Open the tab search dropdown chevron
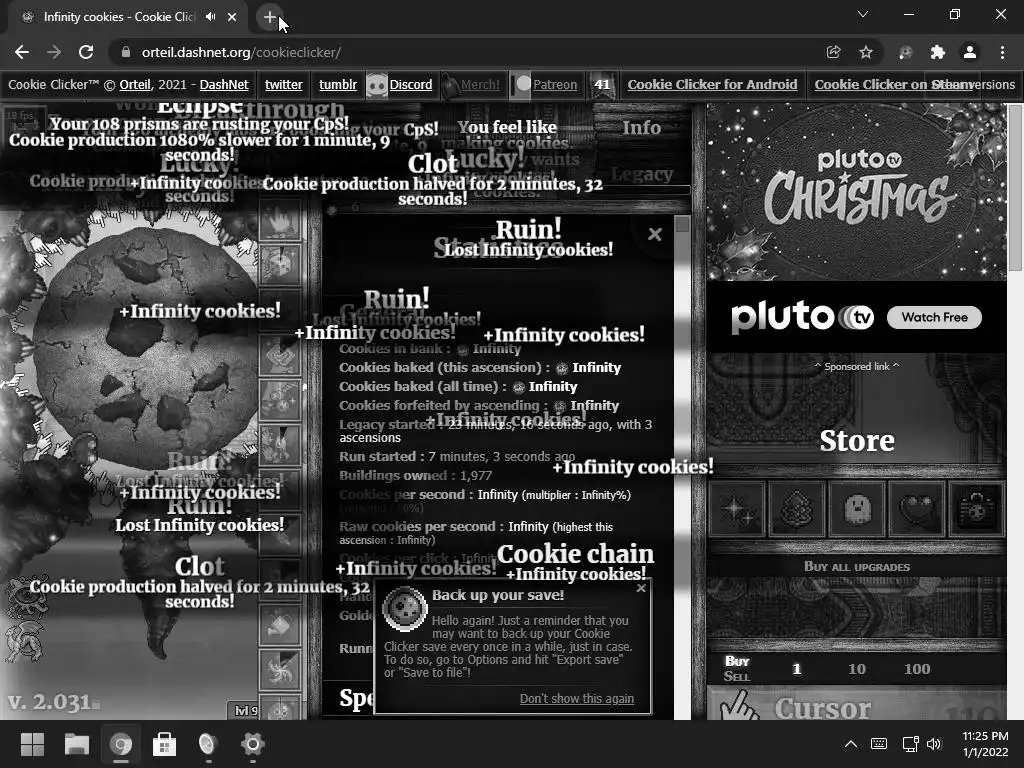The height and width of the screenshot is (768, 1024). 863,14
